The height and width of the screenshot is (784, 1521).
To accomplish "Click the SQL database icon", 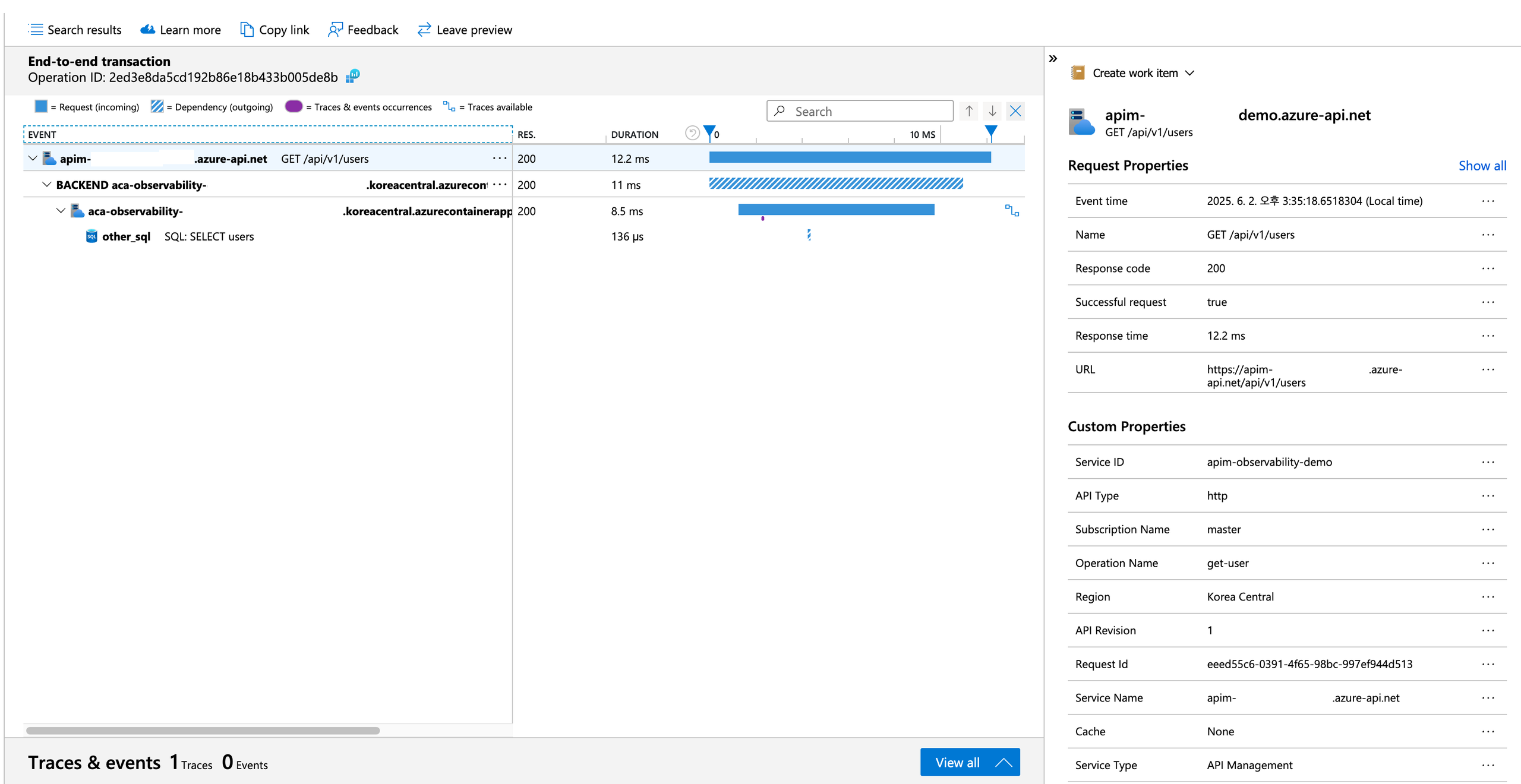I will click(91, 236).
